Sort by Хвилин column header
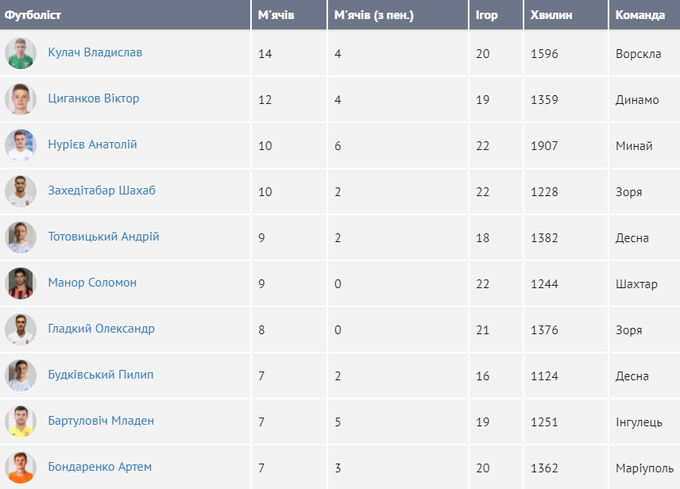 point(551,15)
